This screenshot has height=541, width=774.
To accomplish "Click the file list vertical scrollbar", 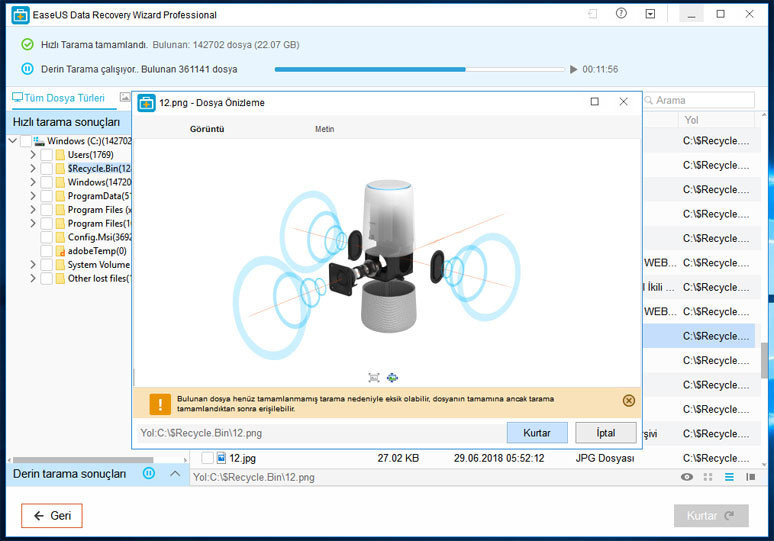I will (x=764, y=360).
